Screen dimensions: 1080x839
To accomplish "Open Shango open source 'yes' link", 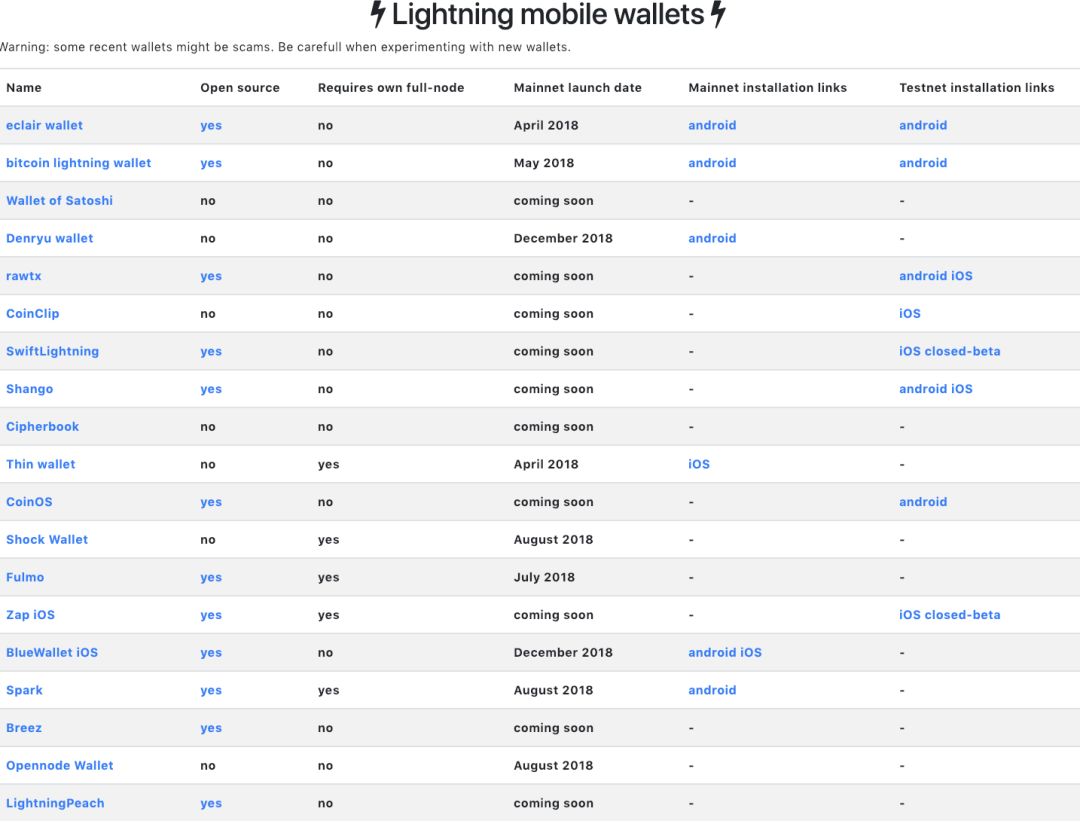I will coord(211,389).
